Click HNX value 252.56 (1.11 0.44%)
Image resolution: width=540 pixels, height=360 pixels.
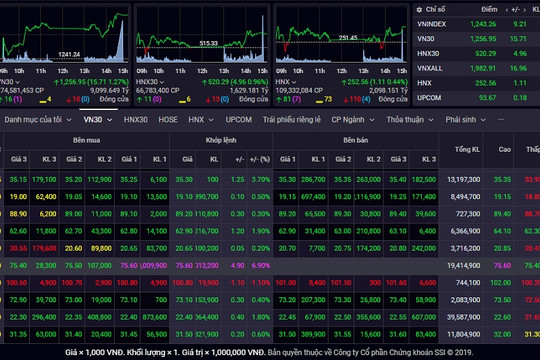(374, 82)
